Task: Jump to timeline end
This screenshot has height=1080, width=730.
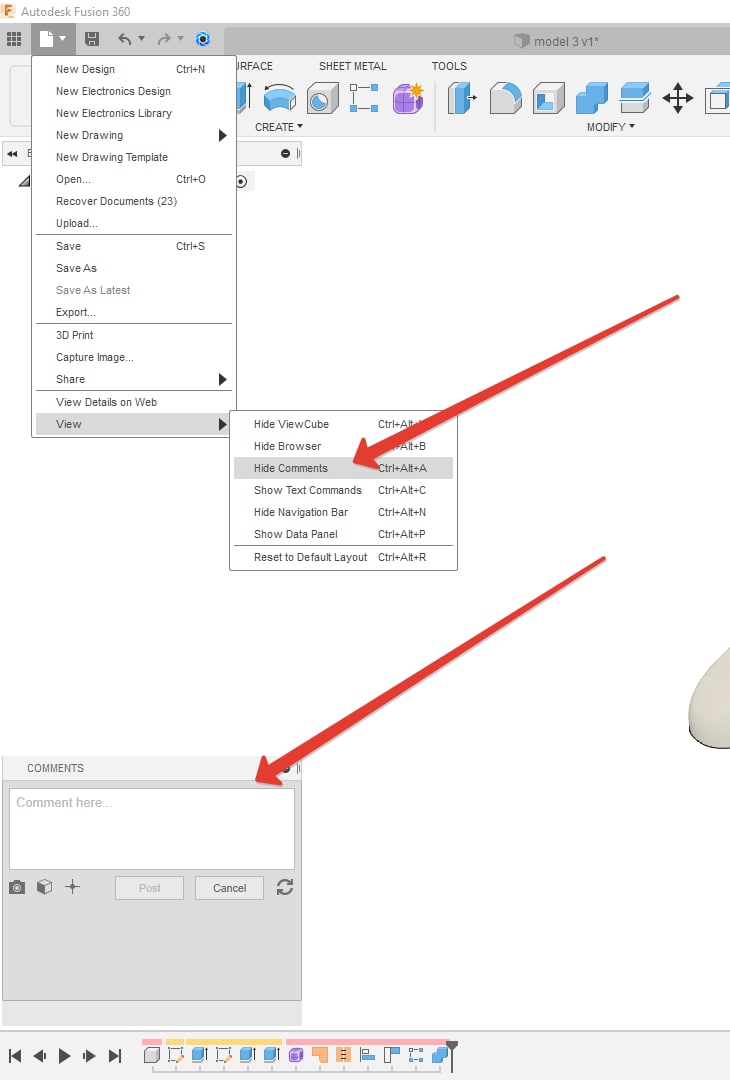Action: click(x=115, y=1056)
